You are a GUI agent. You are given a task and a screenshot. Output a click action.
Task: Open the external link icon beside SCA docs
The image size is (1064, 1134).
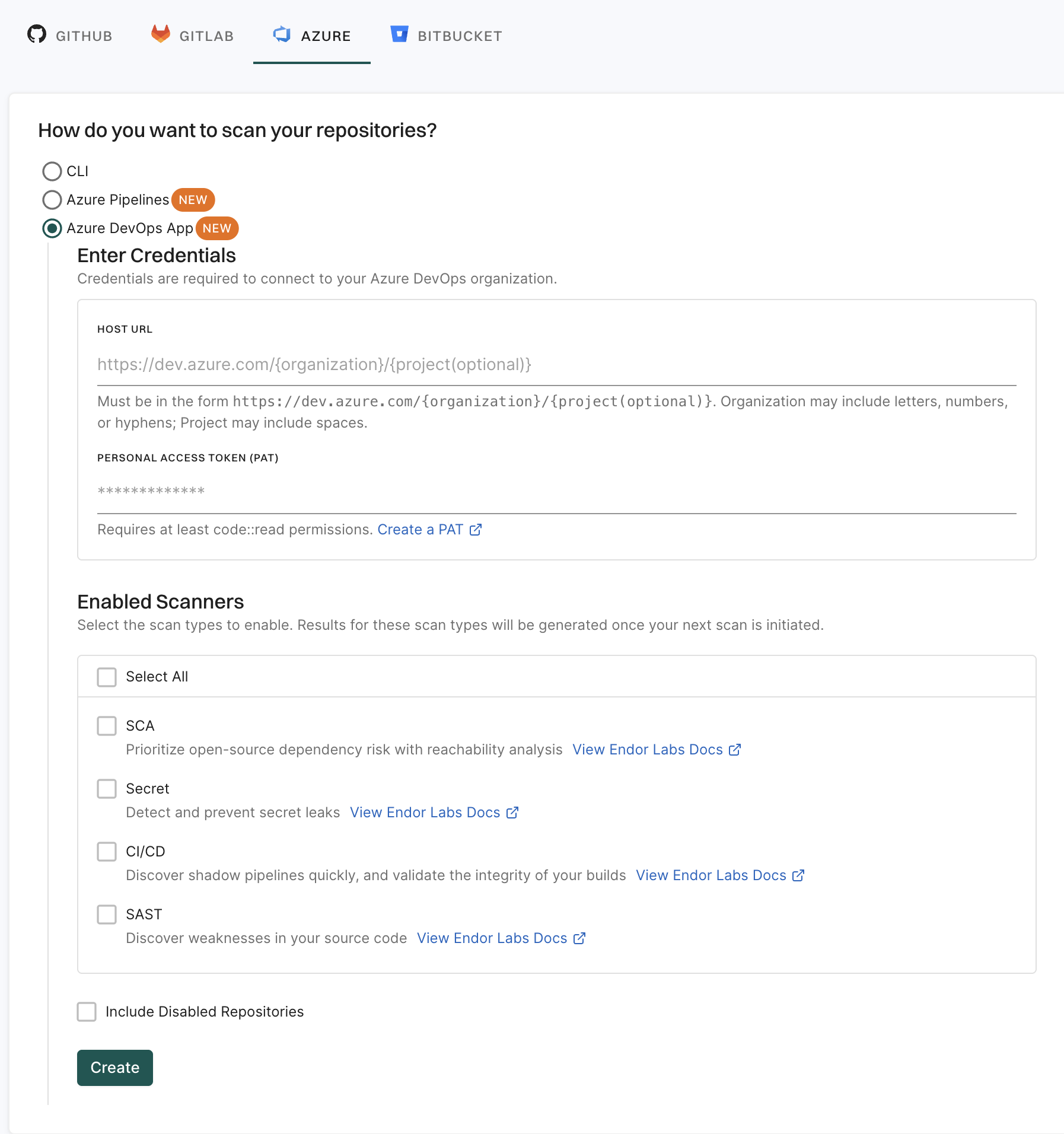[x=735, y=749]
